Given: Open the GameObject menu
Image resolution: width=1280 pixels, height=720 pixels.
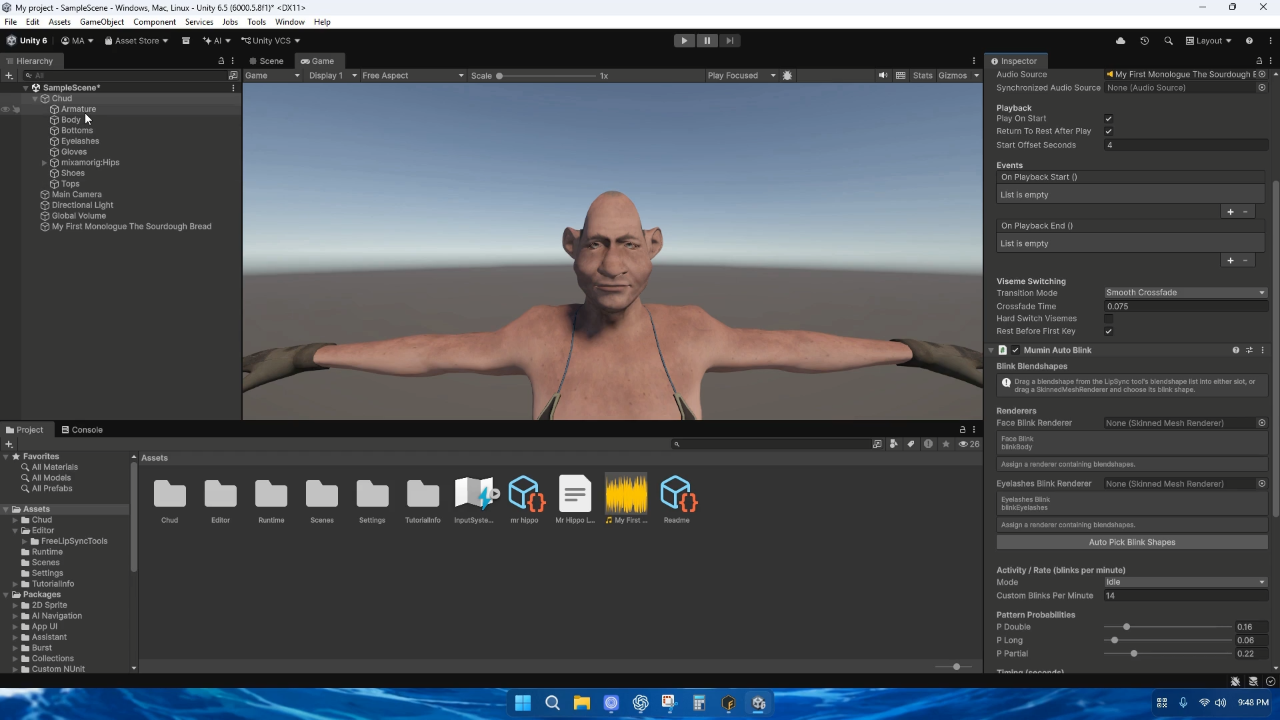Looking at the screenshot, I should click(x=102, y=22).
